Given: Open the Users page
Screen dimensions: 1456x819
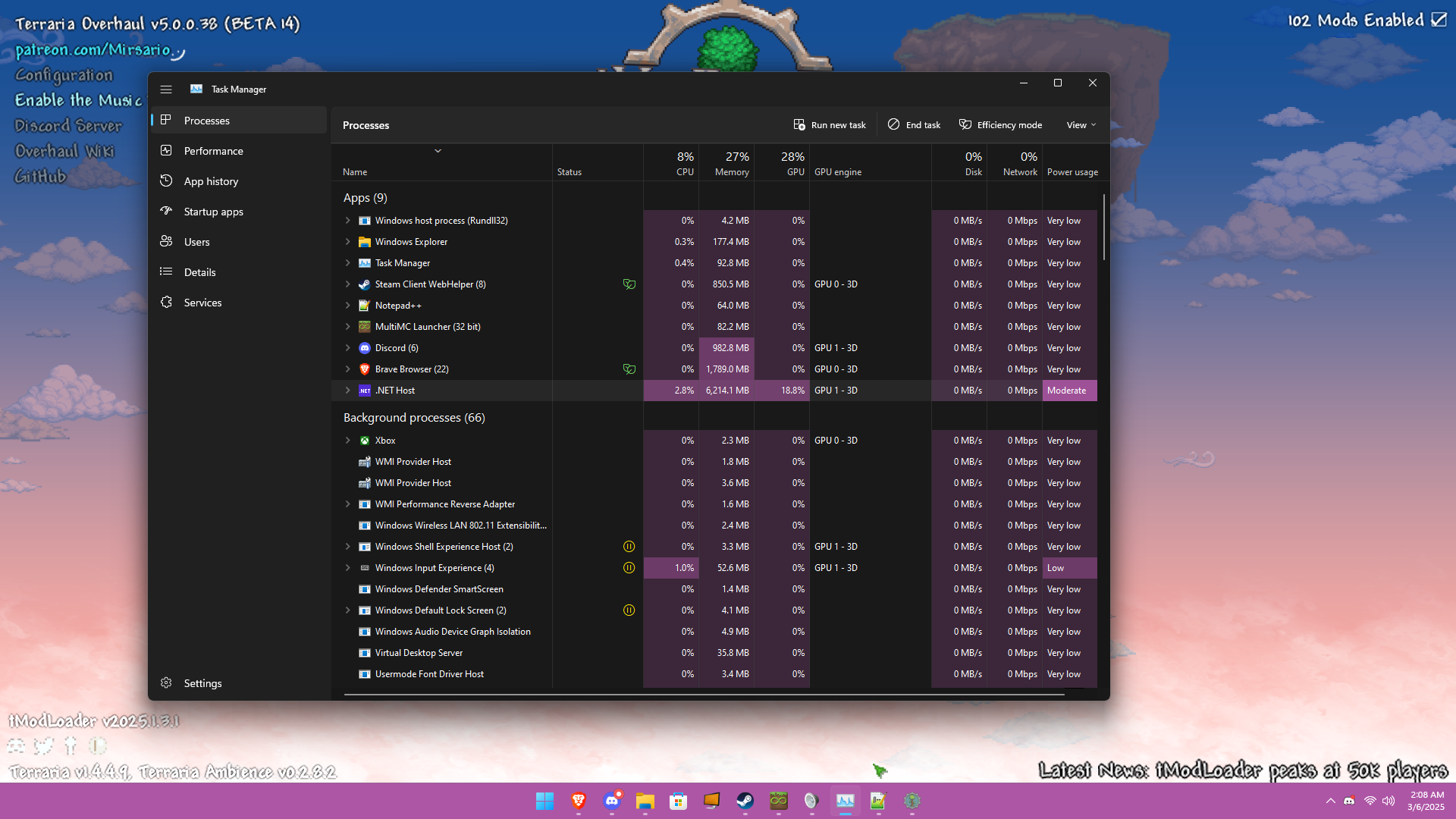Looking at the screenshot, I should [x=239, y=242].
